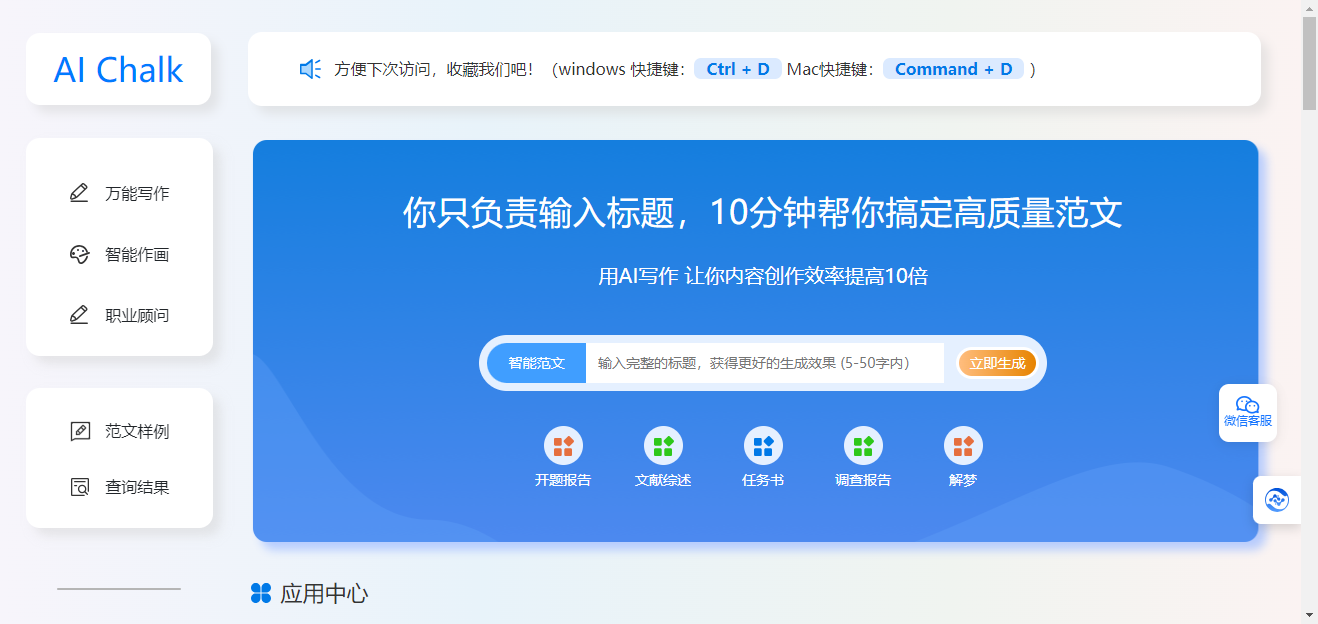Open 职业顾问 sidebar item
Viewport: 1318px width, 624px height.
pos(119,315)
